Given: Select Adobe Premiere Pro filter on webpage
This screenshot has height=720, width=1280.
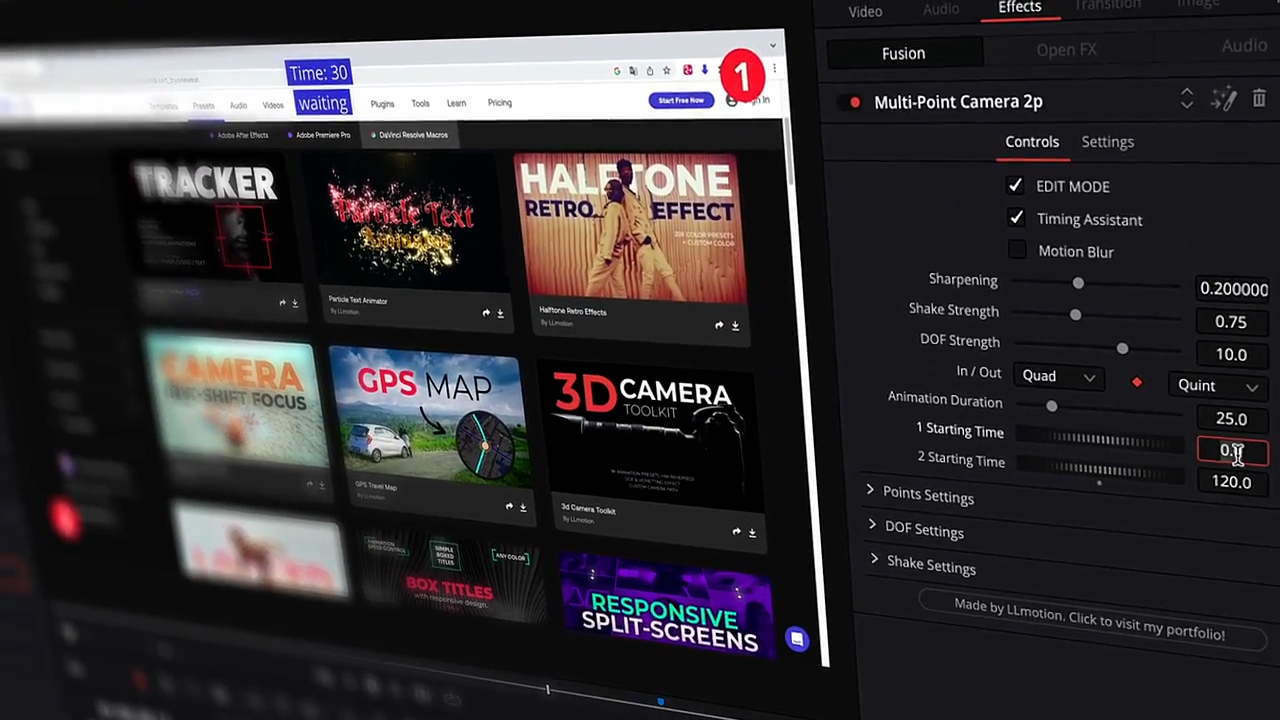Looking at the screenshot, I should coord(319,135).
